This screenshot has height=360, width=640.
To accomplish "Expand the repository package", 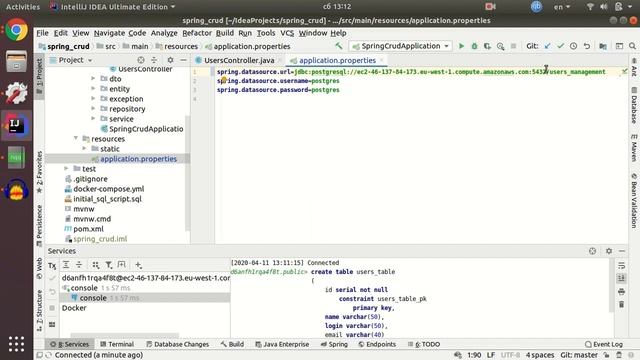I will pos(93,109).
